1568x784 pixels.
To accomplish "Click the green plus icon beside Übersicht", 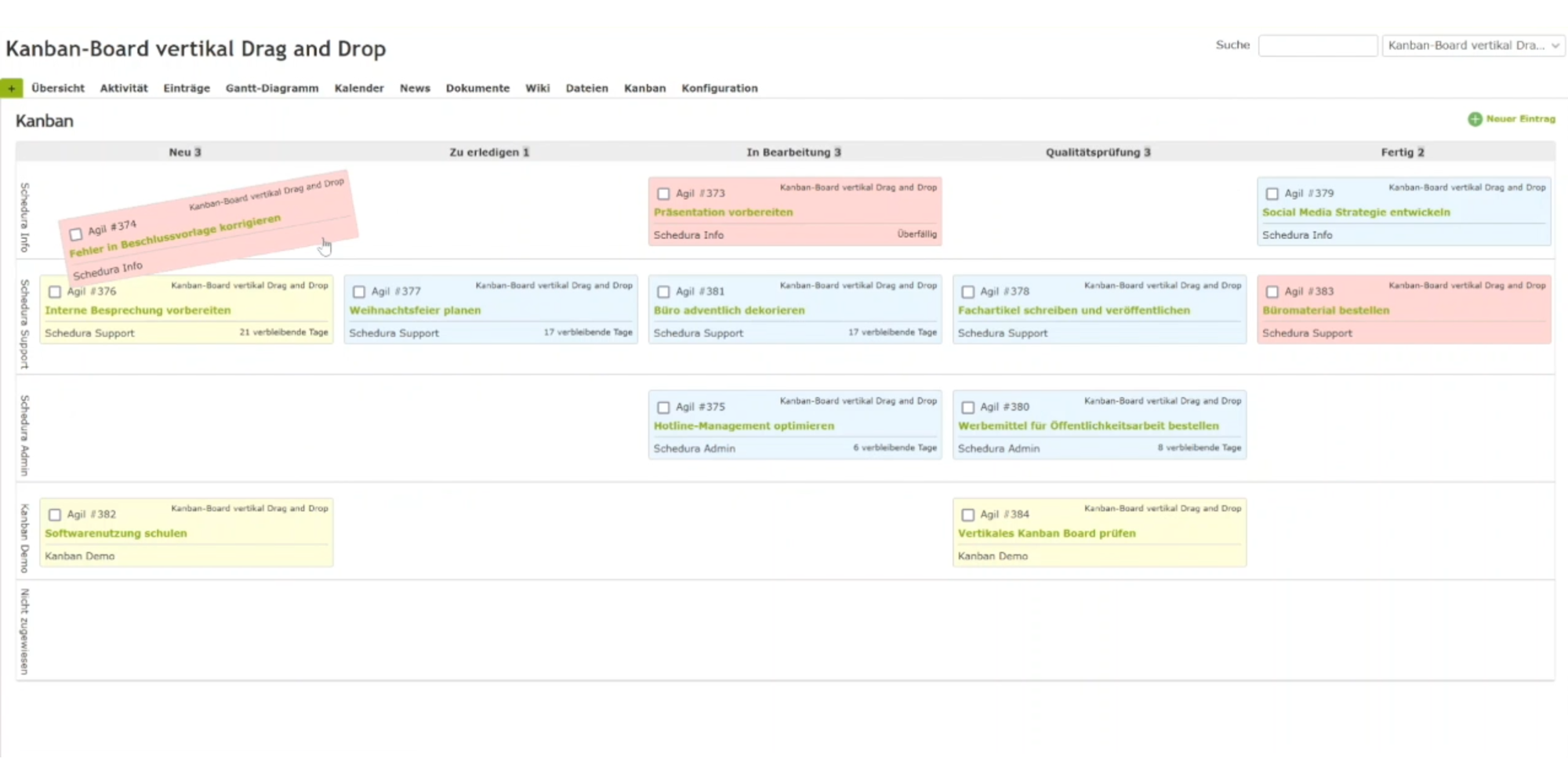I will tap(12, 89).
